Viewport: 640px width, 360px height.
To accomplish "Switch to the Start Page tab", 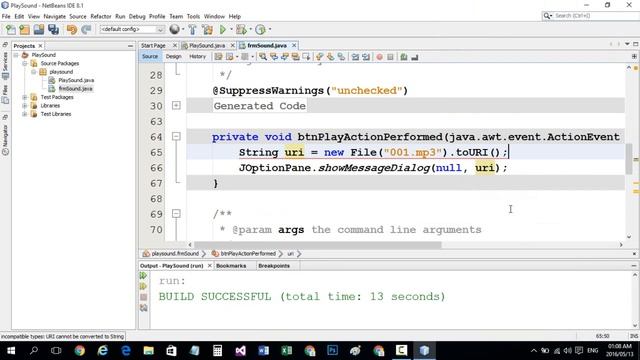I will coord(153,45).
